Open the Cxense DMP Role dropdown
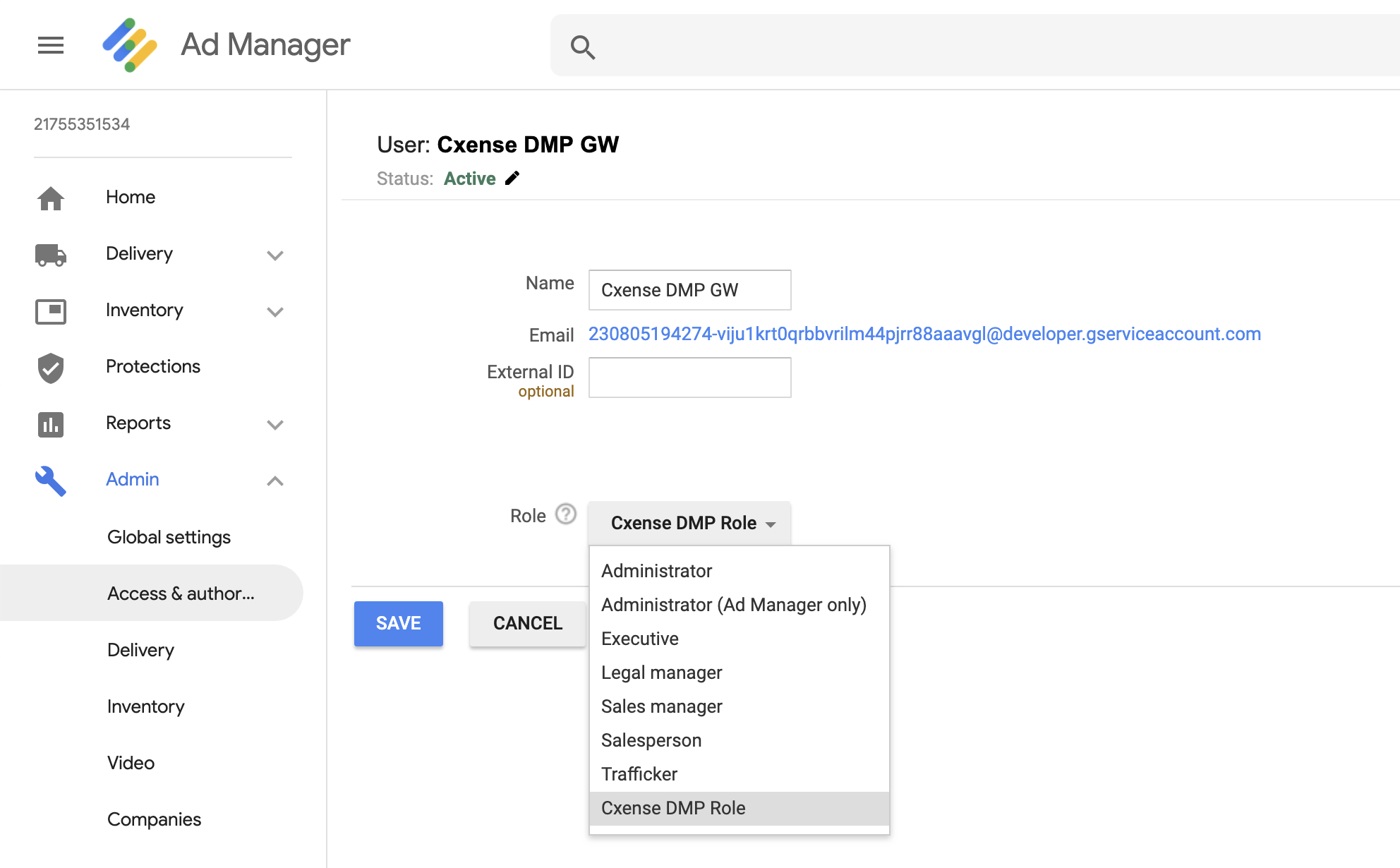The width and height of the screenshot is (1400, 868). point(690,523)
